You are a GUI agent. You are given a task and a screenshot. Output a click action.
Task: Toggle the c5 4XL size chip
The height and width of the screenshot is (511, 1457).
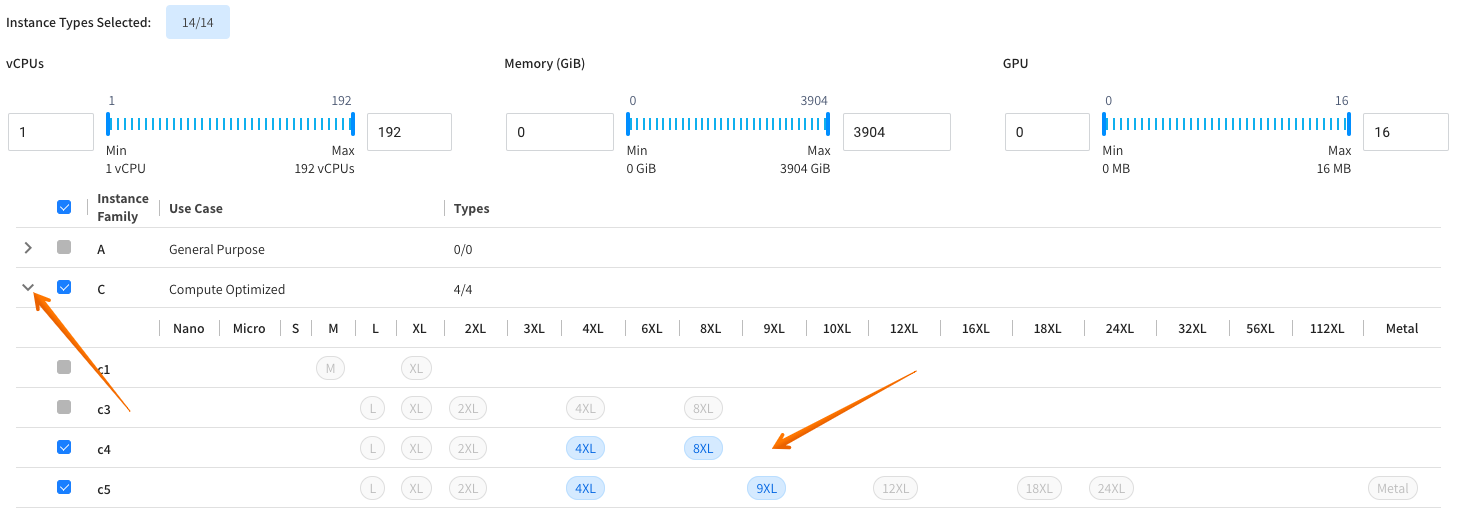click(x=585, y=488)
